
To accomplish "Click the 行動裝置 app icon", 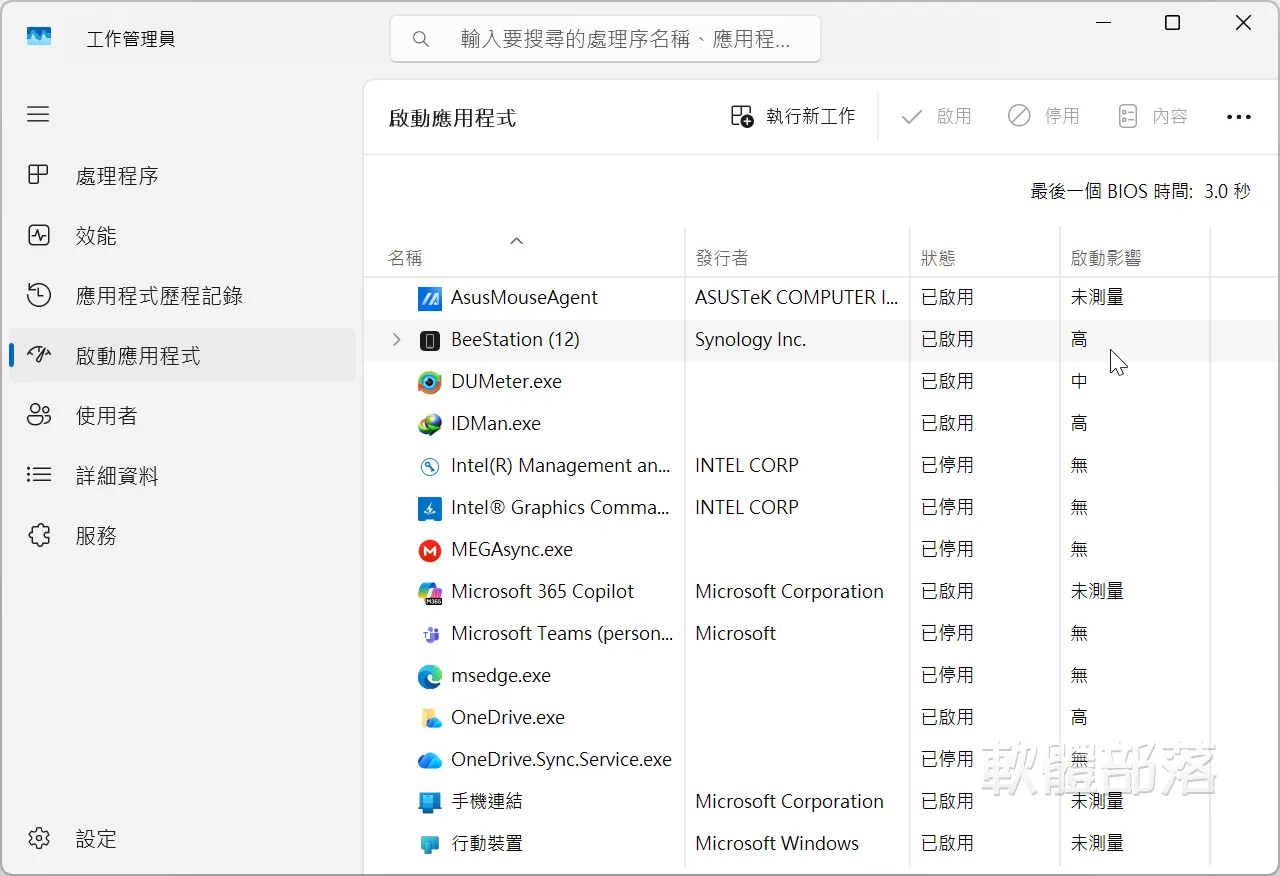I will [429, 844].
